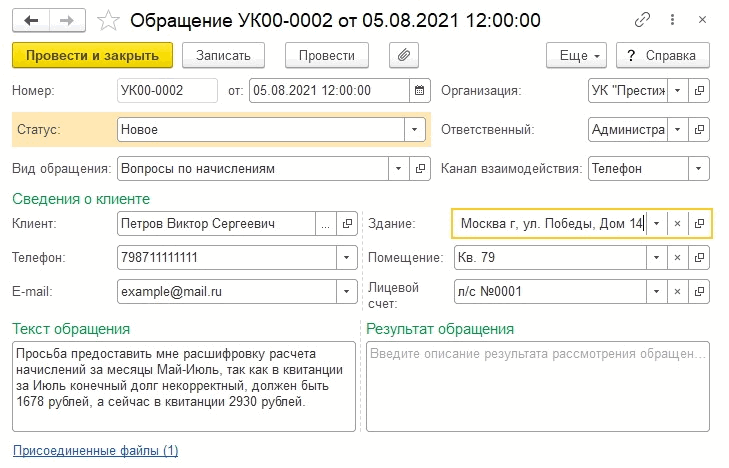Open the Присоединенные файлы (1) link

coord(95,451)
